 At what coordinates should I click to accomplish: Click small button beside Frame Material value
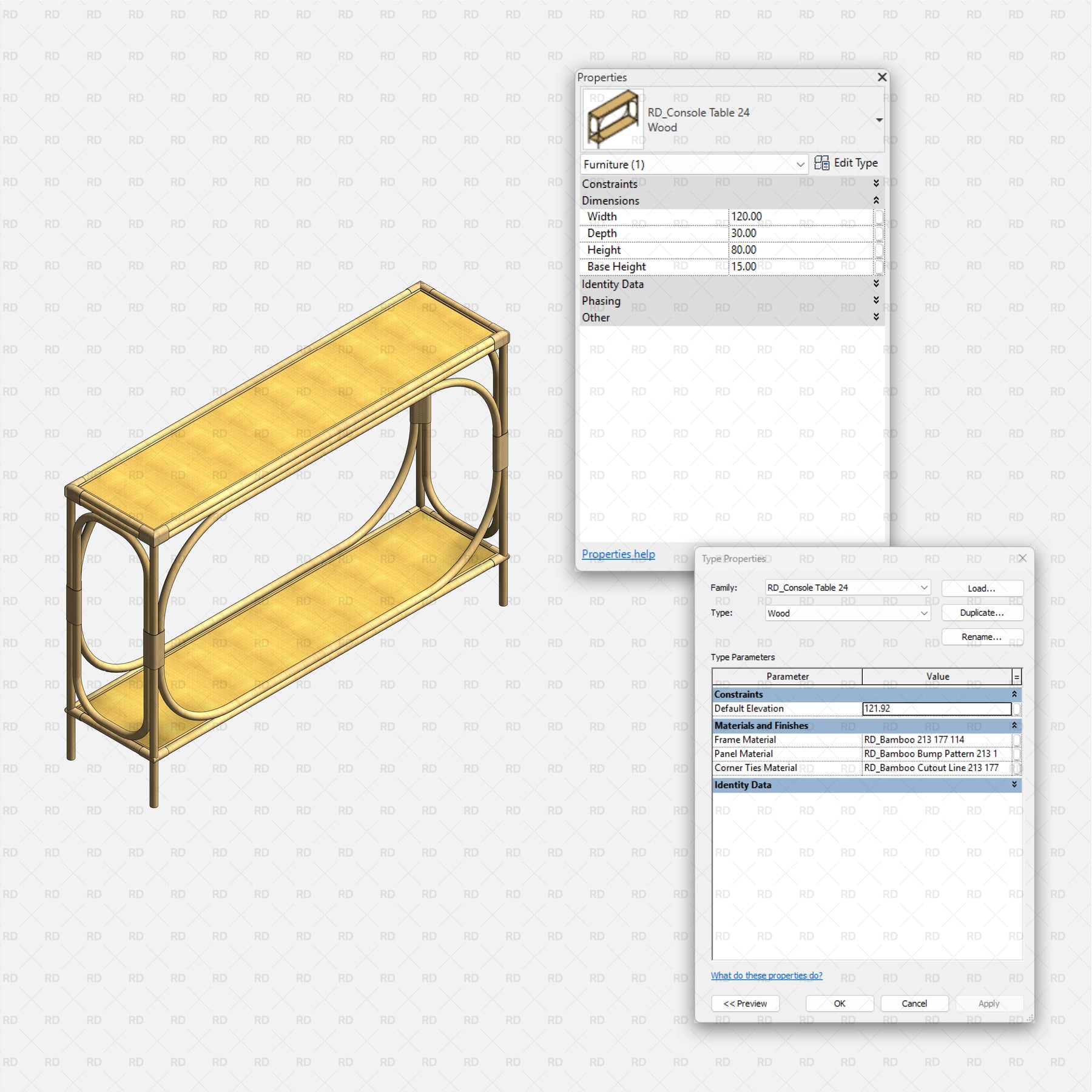(1017, 740)
